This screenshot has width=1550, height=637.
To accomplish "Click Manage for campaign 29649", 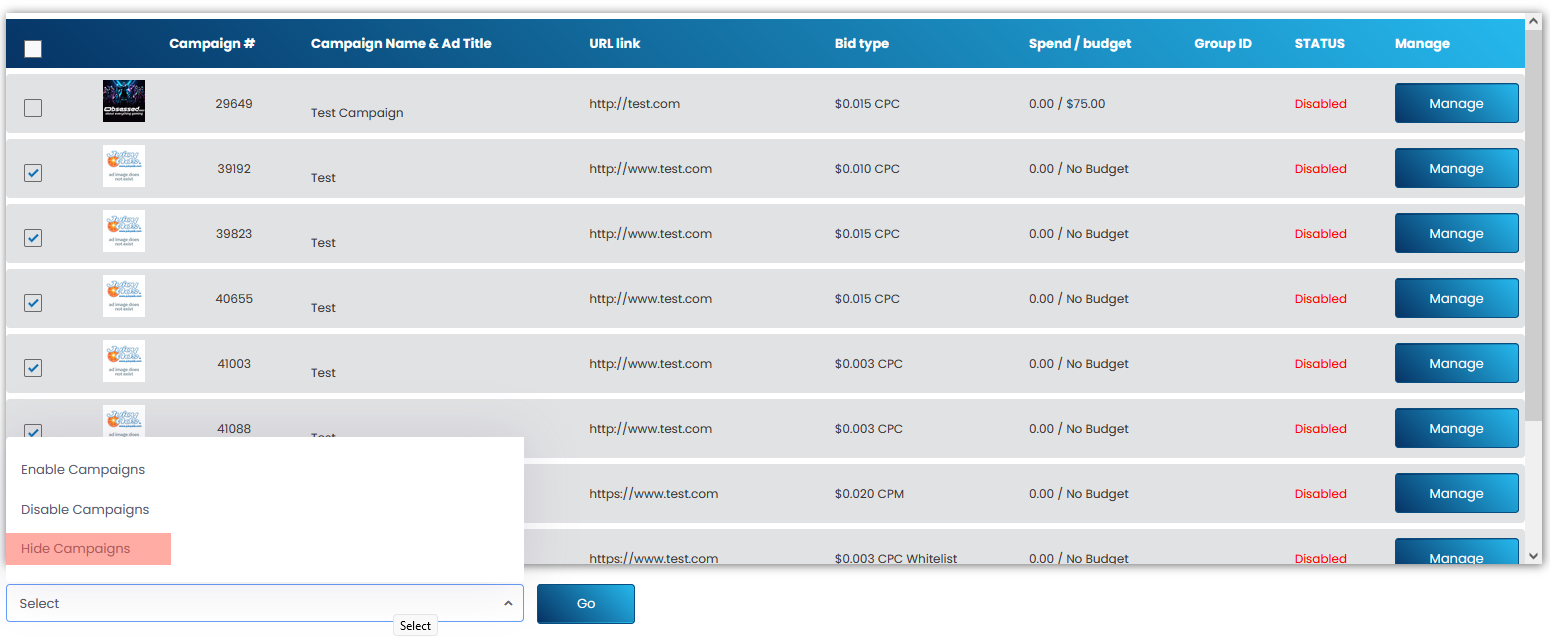I will click(1456, 104).
